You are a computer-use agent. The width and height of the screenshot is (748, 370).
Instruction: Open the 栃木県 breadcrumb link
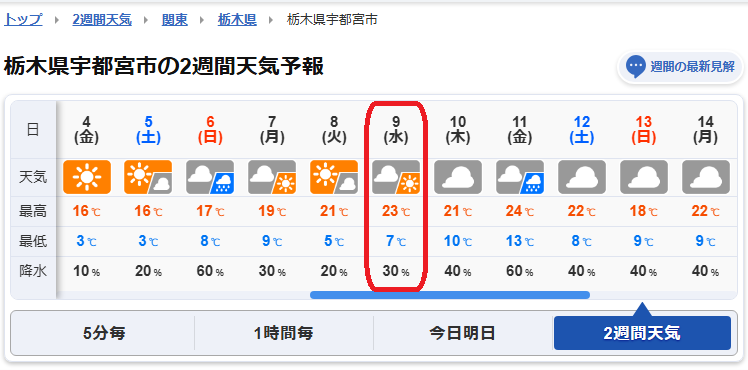pyautogui.click(x=237, y=20)
